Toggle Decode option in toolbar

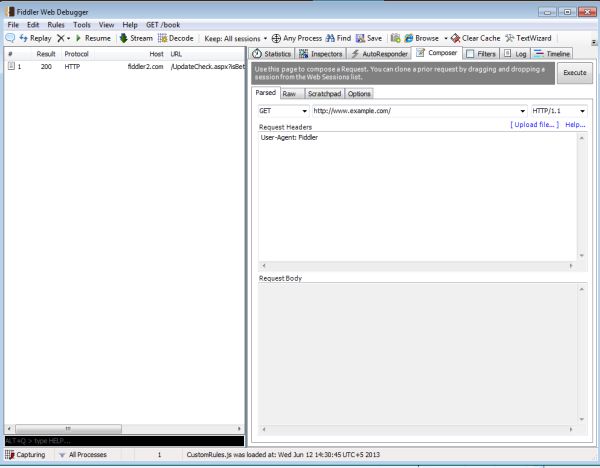click(176, 38)
